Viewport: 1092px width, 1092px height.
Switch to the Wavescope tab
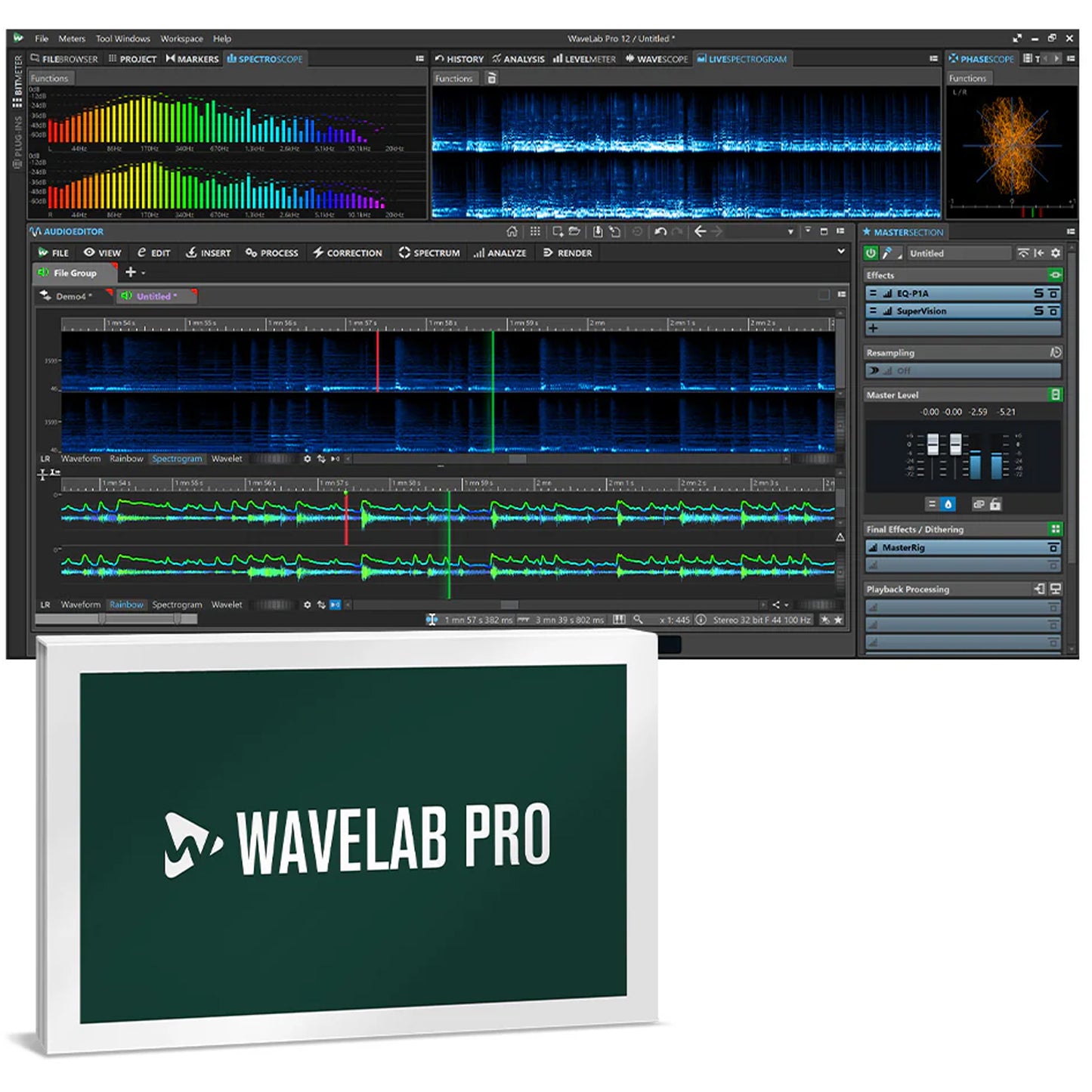[656, 59]
